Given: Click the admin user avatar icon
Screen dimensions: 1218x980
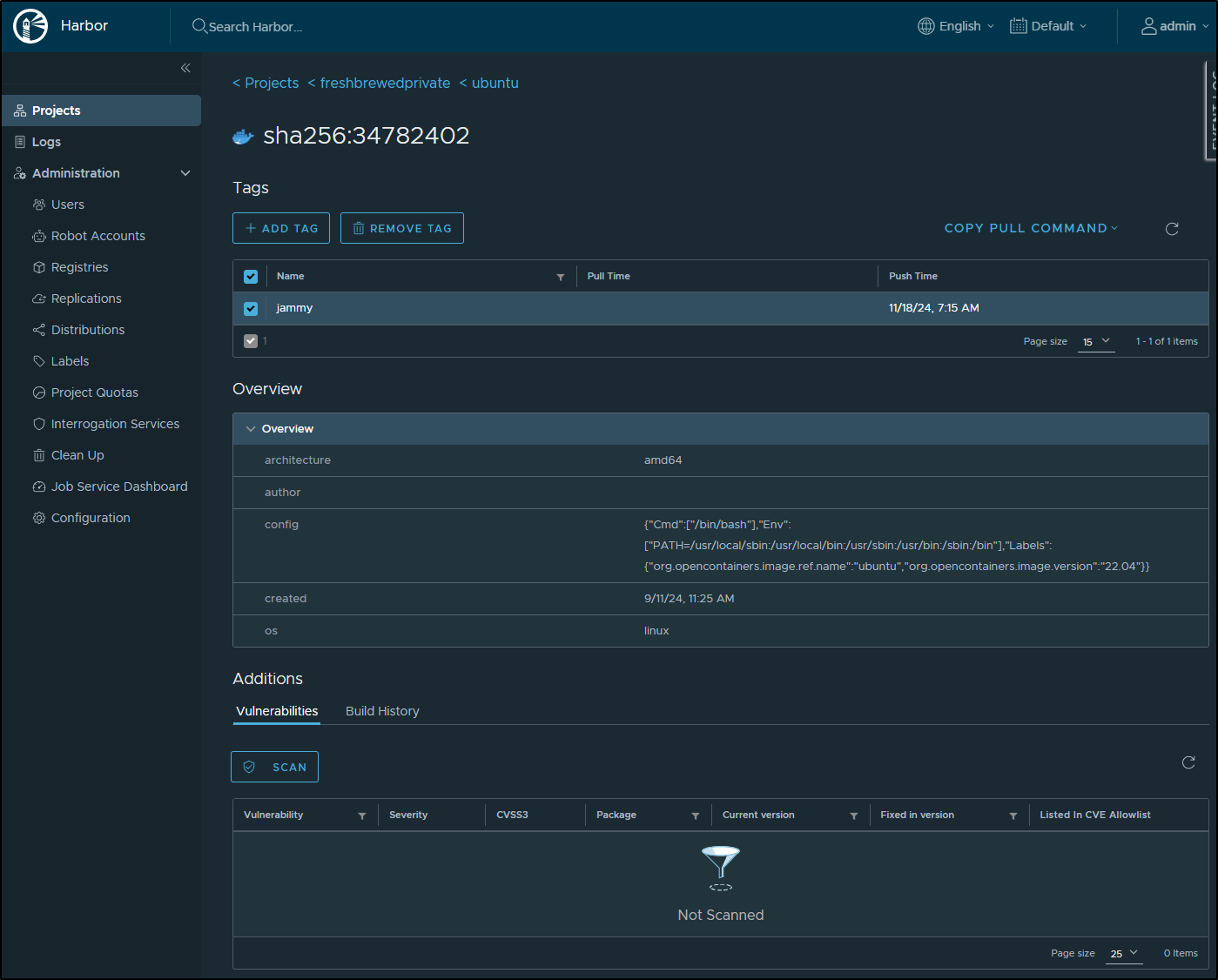Looking at the screenshot, I should [1149, 26].
